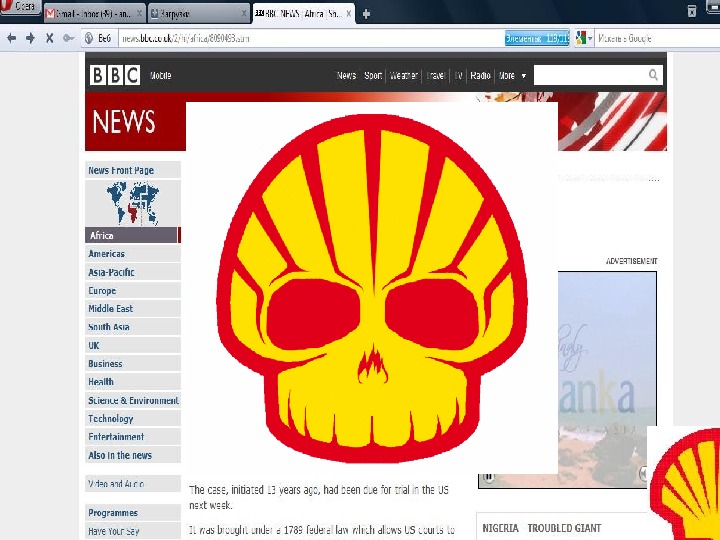The width and height of the screenshot is (720, 540).
Task: Open Also in the news
Action: point(133,455)
